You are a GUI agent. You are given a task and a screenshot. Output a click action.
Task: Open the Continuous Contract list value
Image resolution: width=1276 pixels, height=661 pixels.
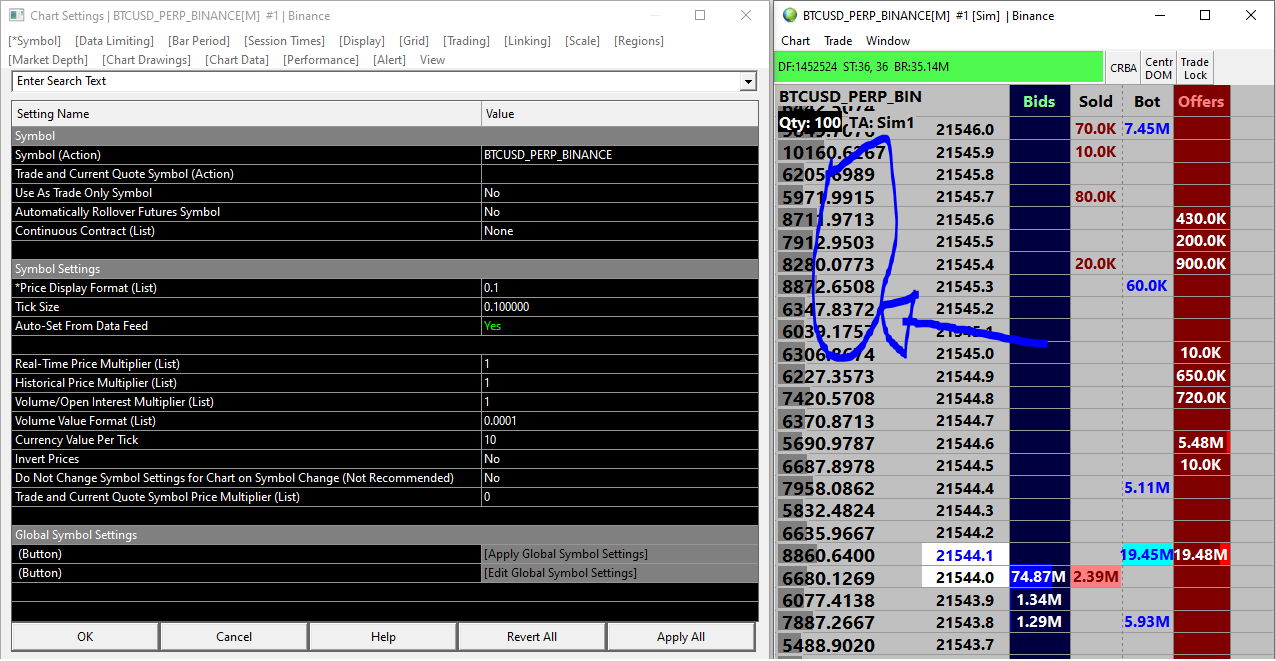620,231
